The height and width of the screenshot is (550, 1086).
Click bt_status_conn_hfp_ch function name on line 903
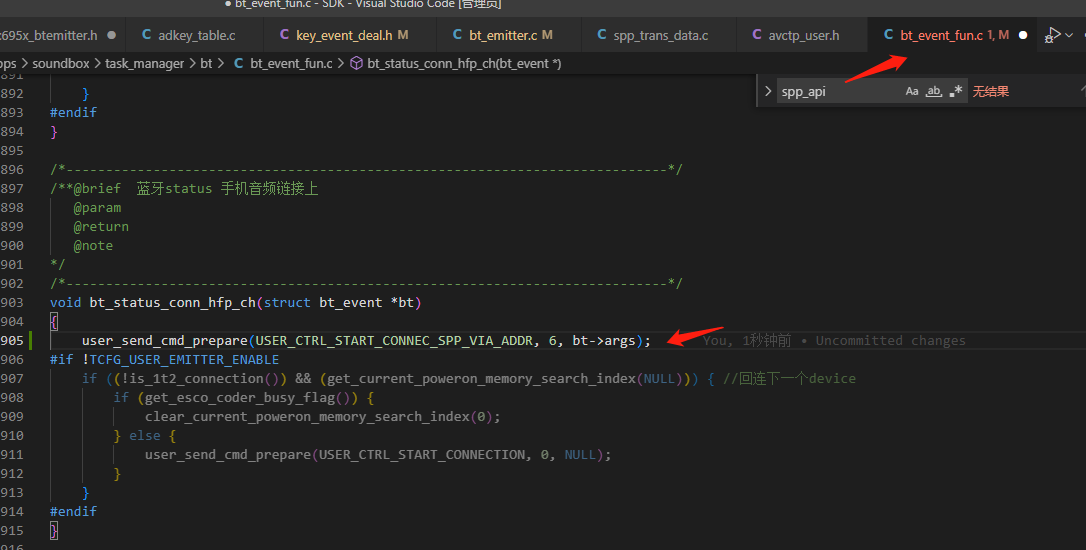(172, 303)
